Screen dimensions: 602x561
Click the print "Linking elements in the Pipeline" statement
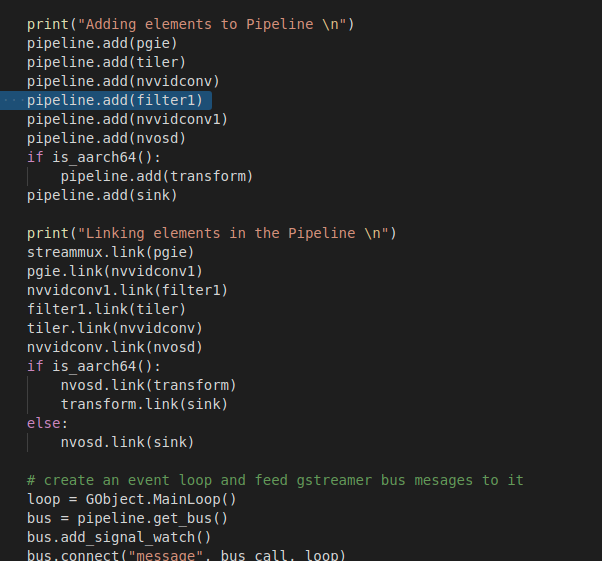pyautogui.click(x=211, y=233)
